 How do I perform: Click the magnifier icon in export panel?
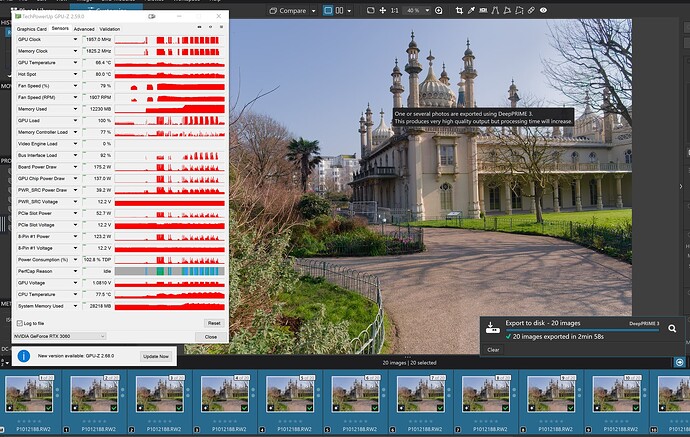[x=672, y=327]
